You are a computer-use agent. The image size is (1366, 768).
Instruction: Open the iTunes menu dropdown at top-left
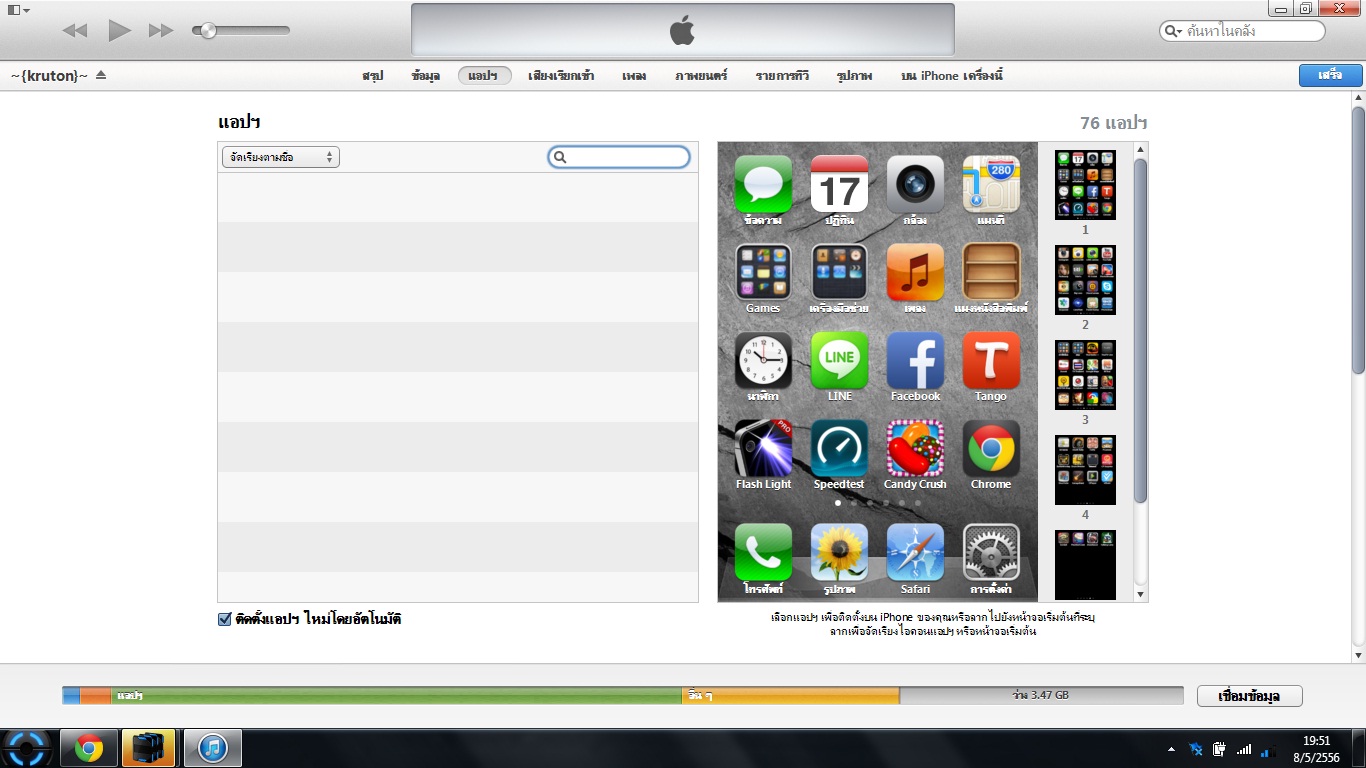tap(18, 9)
